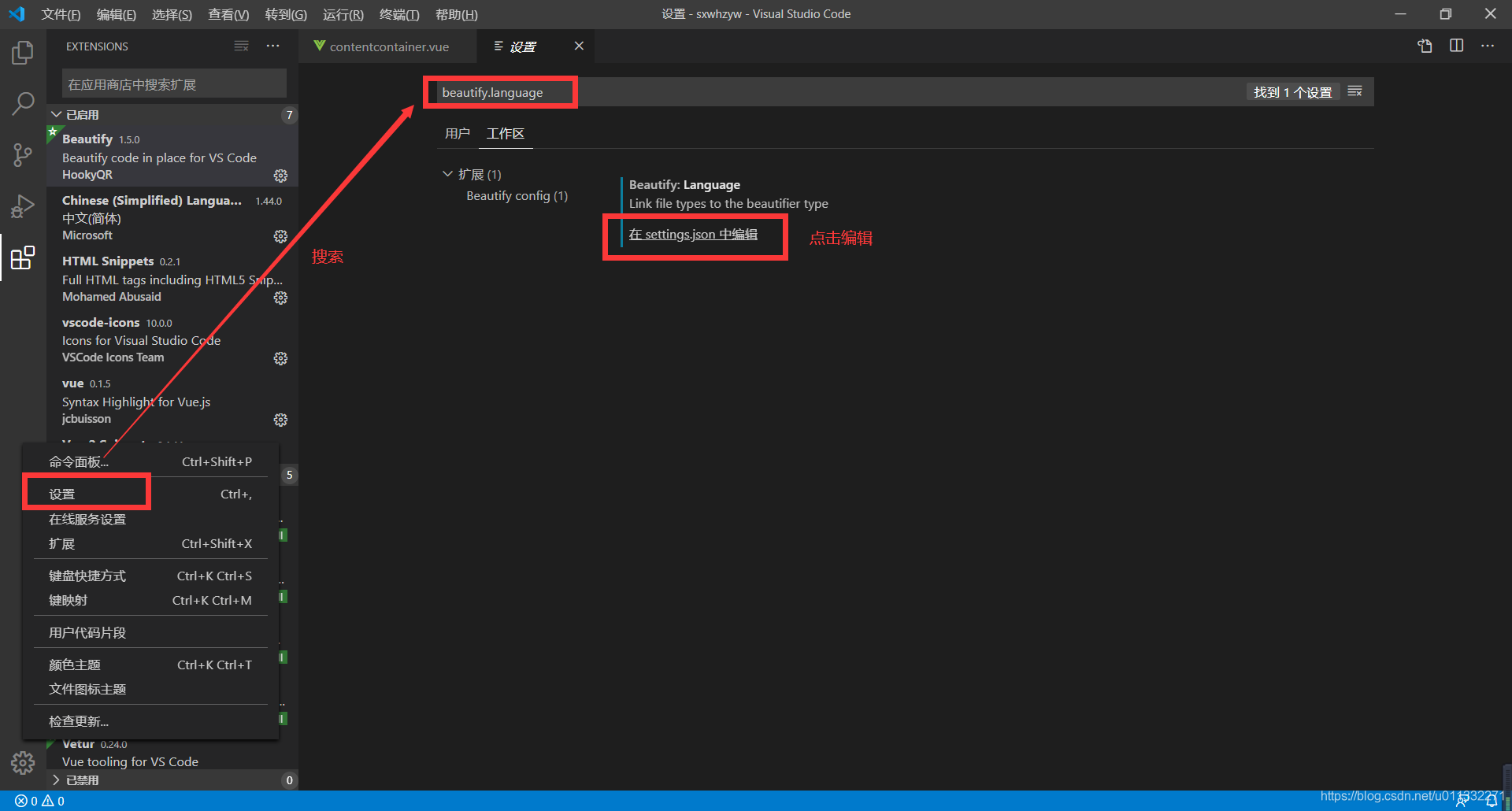1512x811 pixels.
Task: Choose 键映射 menu entry
Action: point(150,600)
